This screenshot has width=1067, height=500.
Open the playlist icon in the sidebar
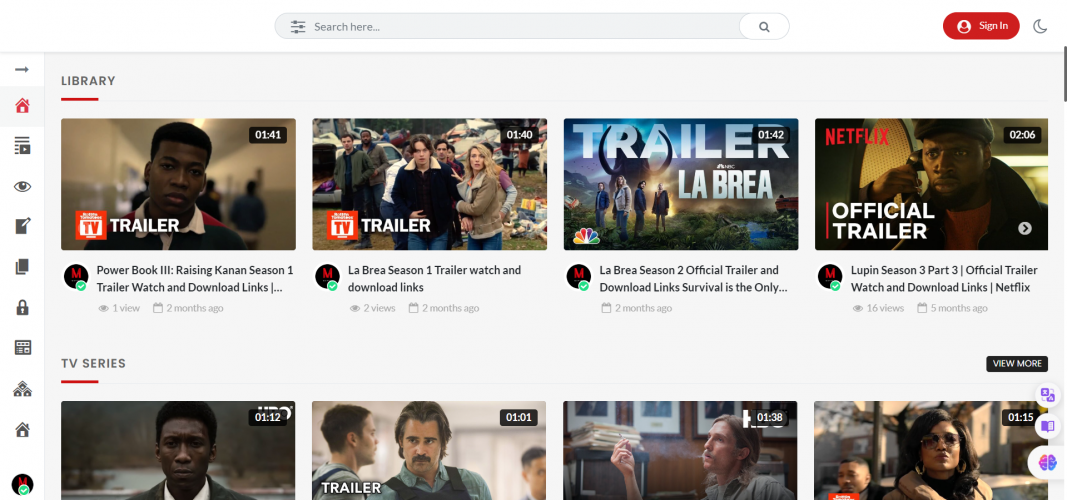point(22,146)
